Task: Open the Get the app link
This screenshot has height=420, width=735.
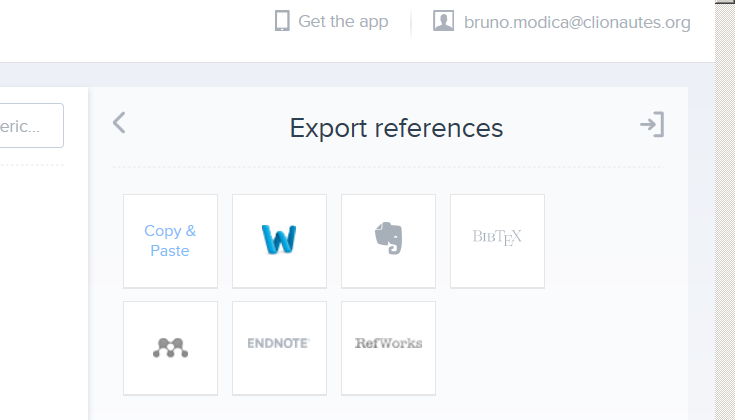Action: click(343, 22)
